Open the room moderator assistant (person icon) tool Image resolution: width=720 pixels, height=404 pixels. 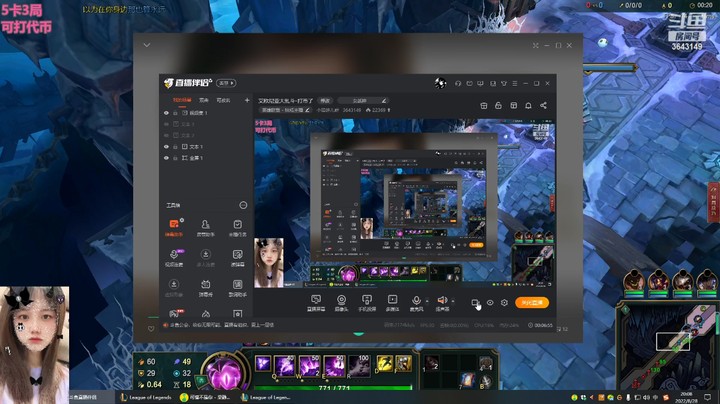(205, 227)
